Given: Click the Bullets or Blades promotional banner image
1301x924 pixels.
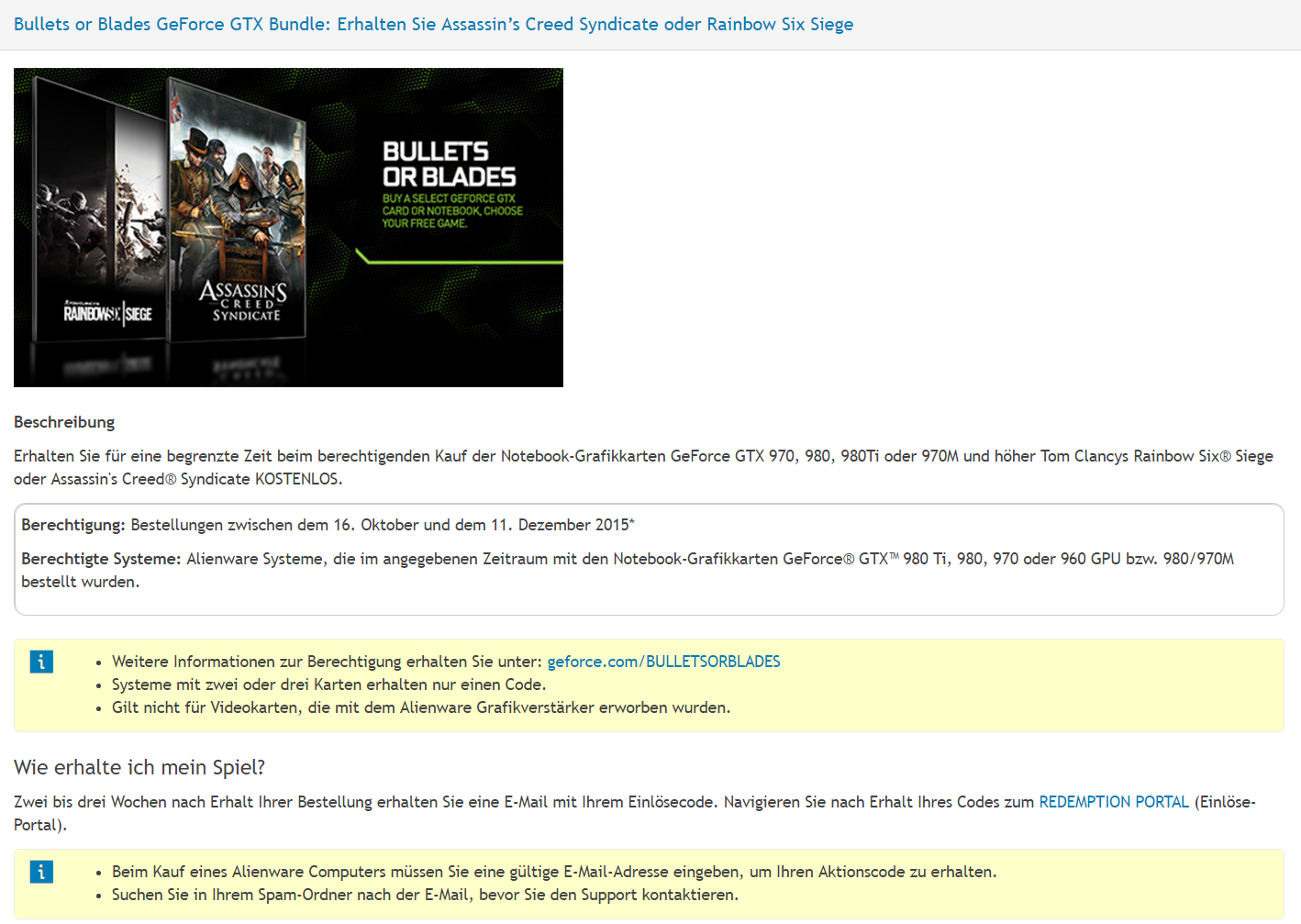Looking at the screenshot, I should coord(288,228).
